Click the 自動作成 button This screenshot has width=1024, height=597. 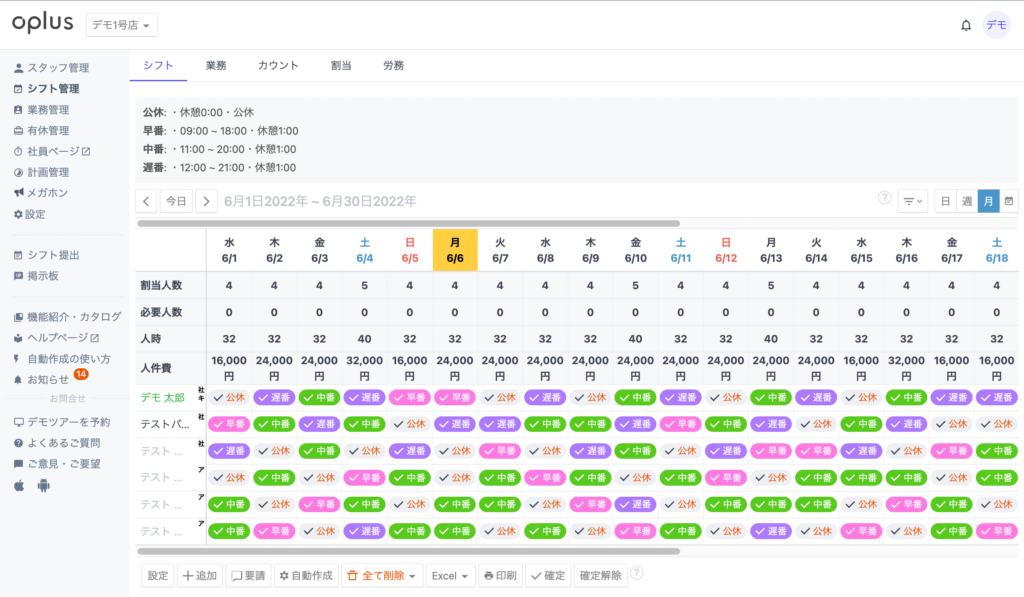(x=305, y=576)
